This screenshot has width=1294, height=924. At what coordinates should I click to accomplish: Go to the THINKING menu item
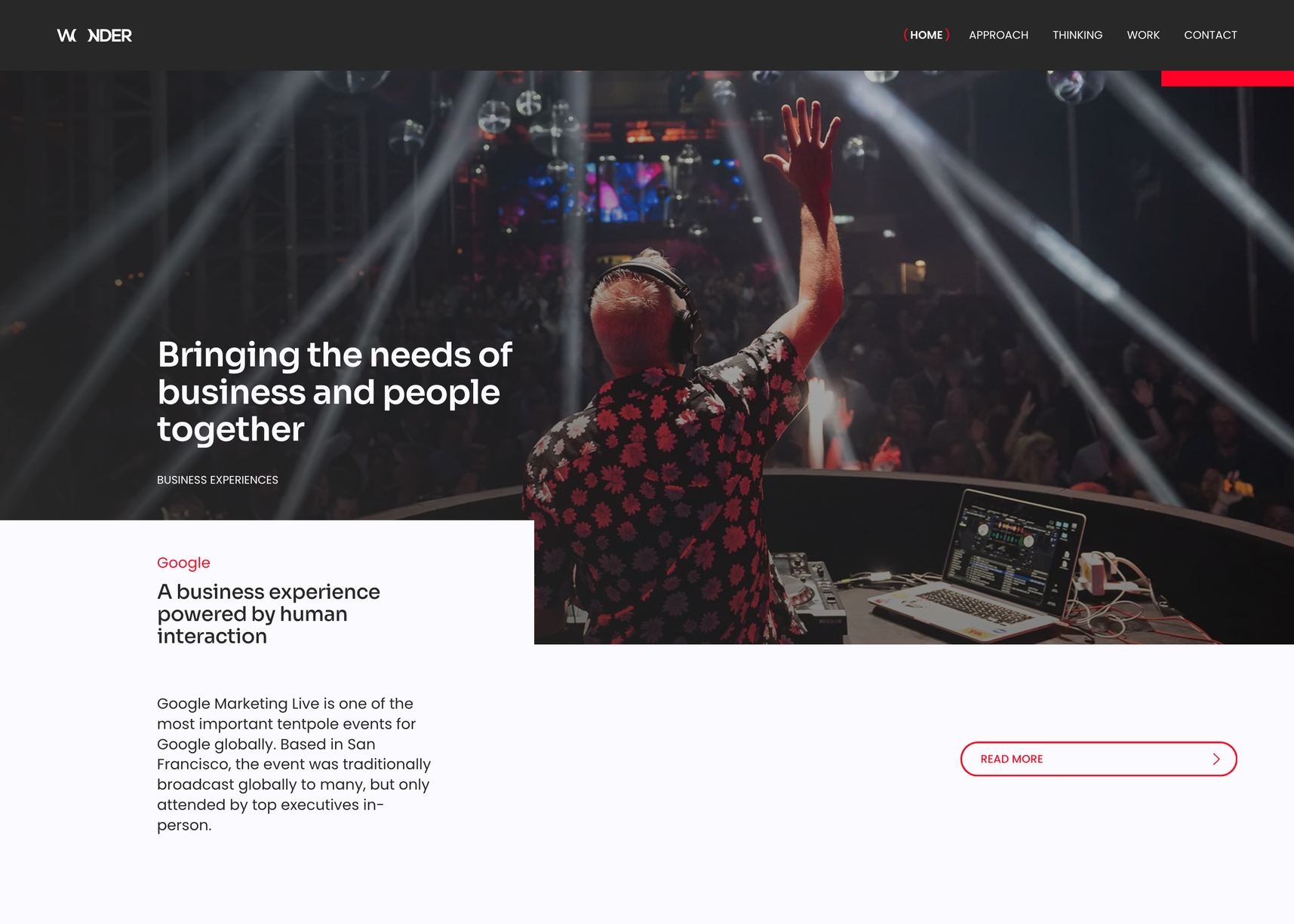(1077, 35)
